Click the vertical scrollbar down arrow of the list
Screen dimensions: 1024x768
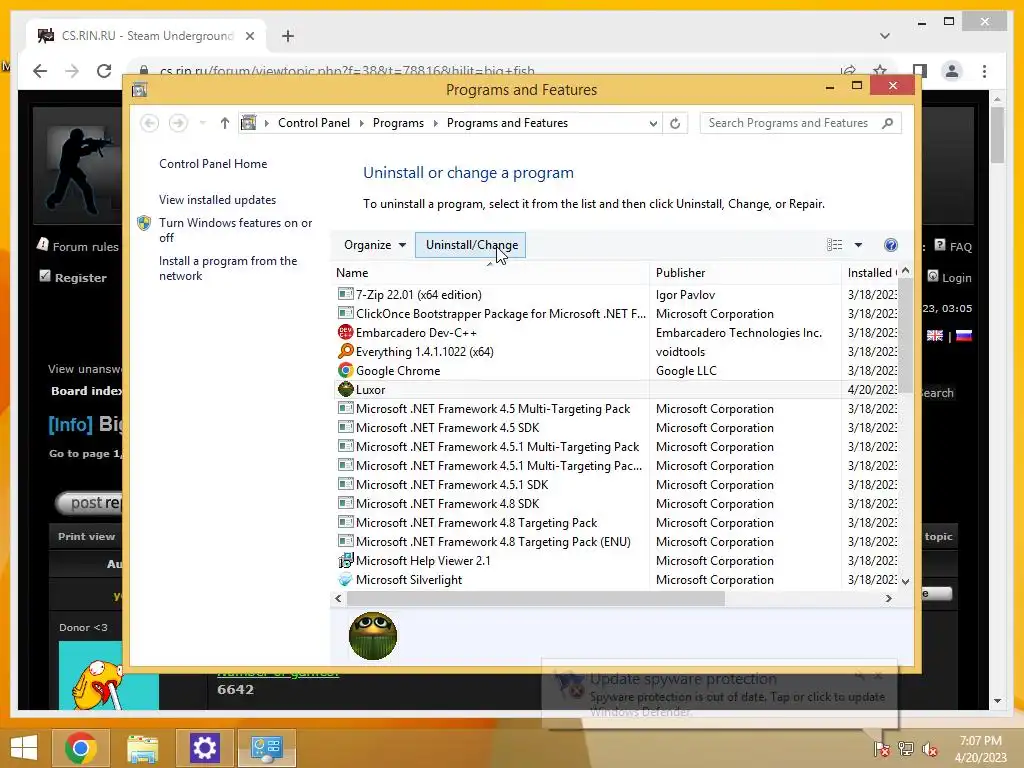point(906,581)
